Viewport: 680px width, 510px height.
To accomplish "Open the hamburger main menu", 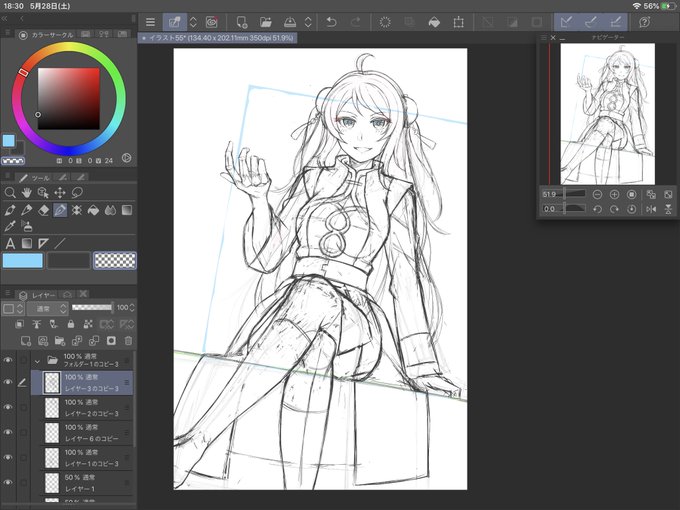I will (150, 22).
